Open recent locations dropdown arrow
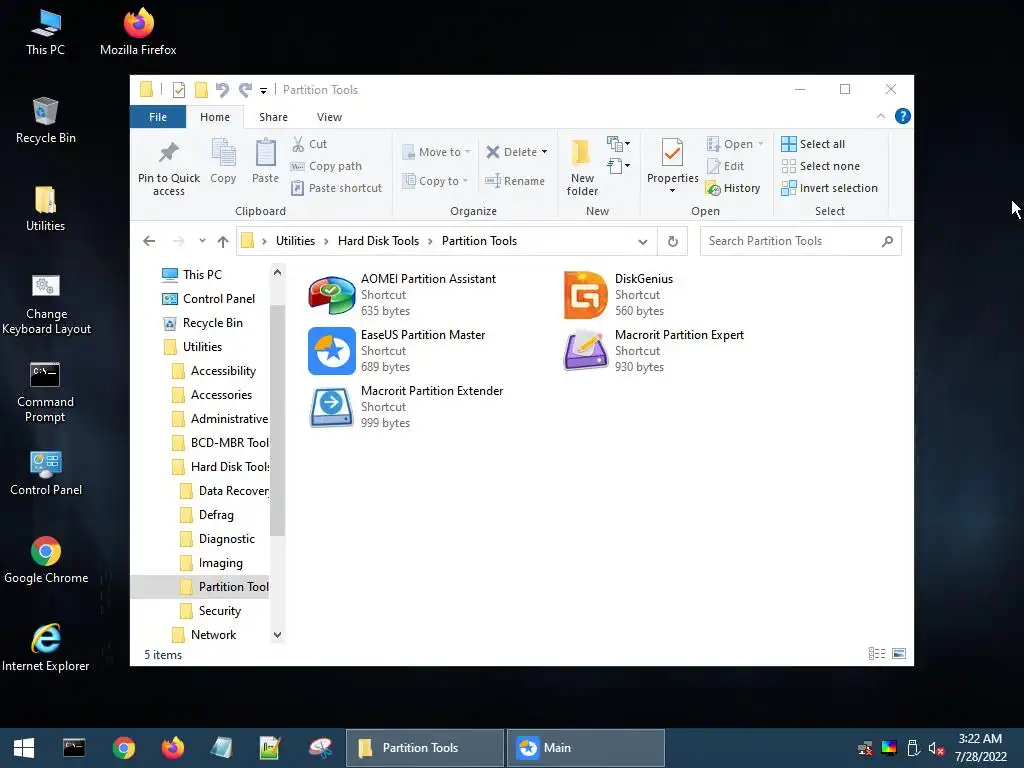Viewport: 1024px width, 768px height. point(202,241)
